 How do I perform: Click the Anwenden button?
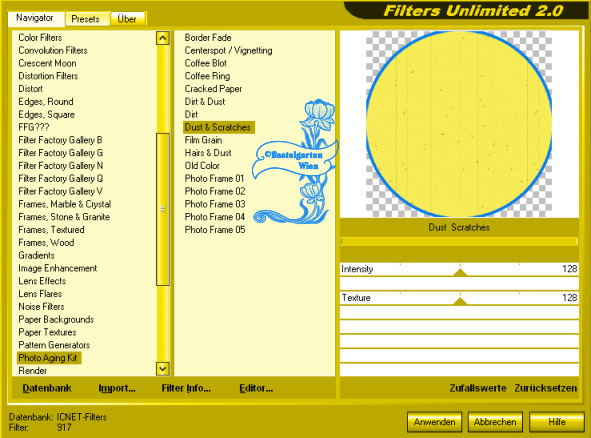pos(434,422)
